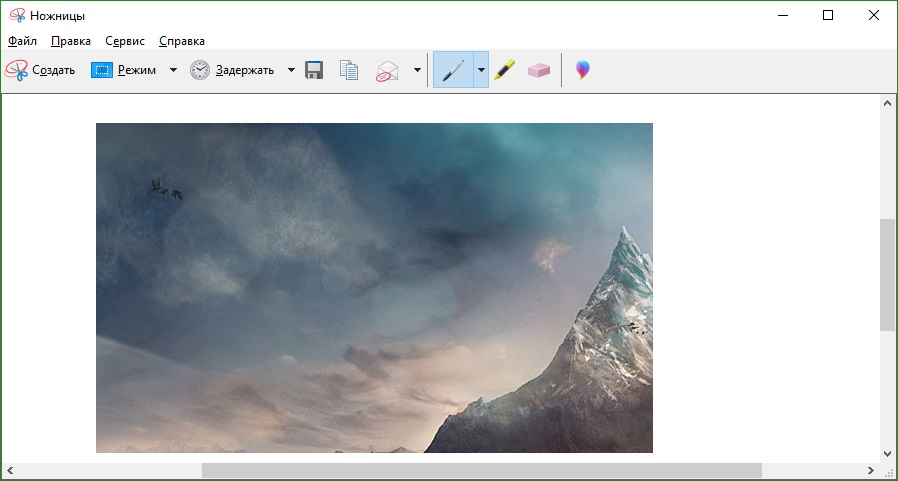Click the vertical scrollbar down arrow
This screenshot has height=481, width=898.
point(887,453)
